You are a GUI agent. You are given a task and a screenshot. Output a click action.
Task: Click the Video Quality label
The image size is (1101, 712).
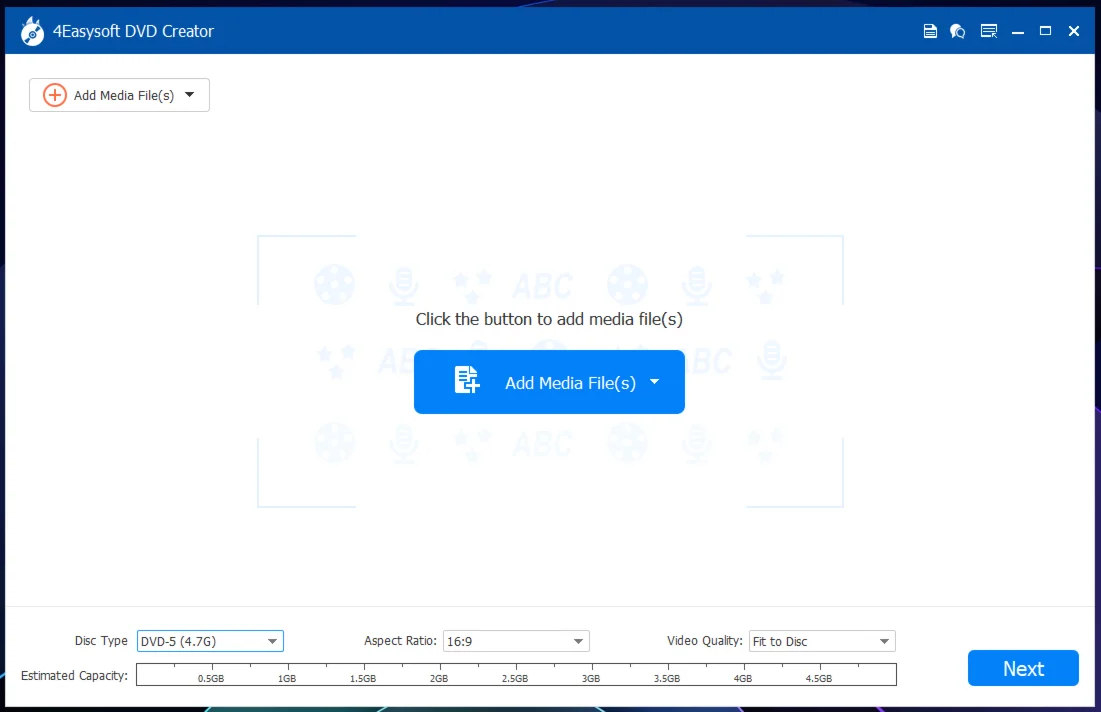click(x=704, y=641)
